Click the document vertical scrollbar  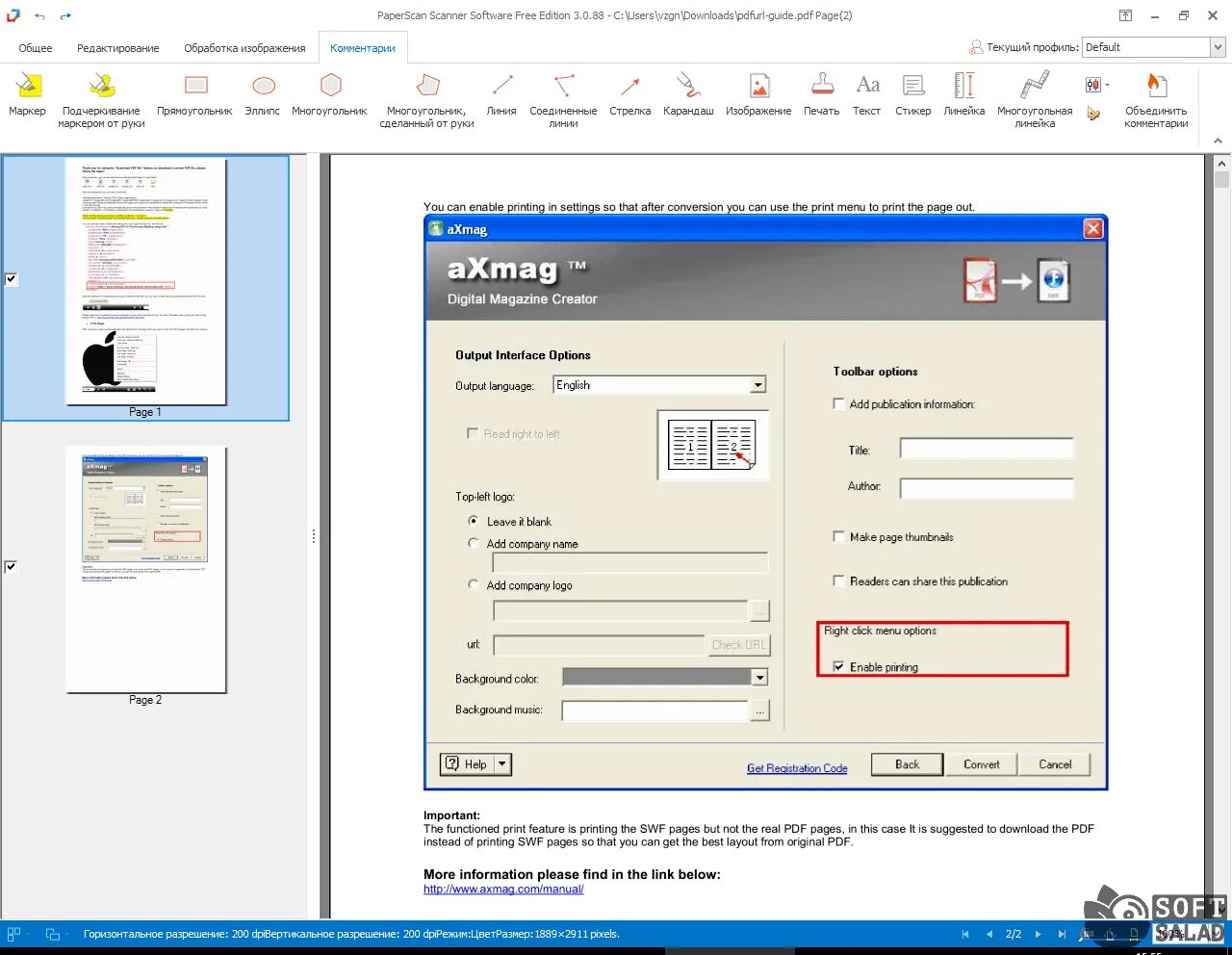pyautogui.click(x=1221, y=537)
